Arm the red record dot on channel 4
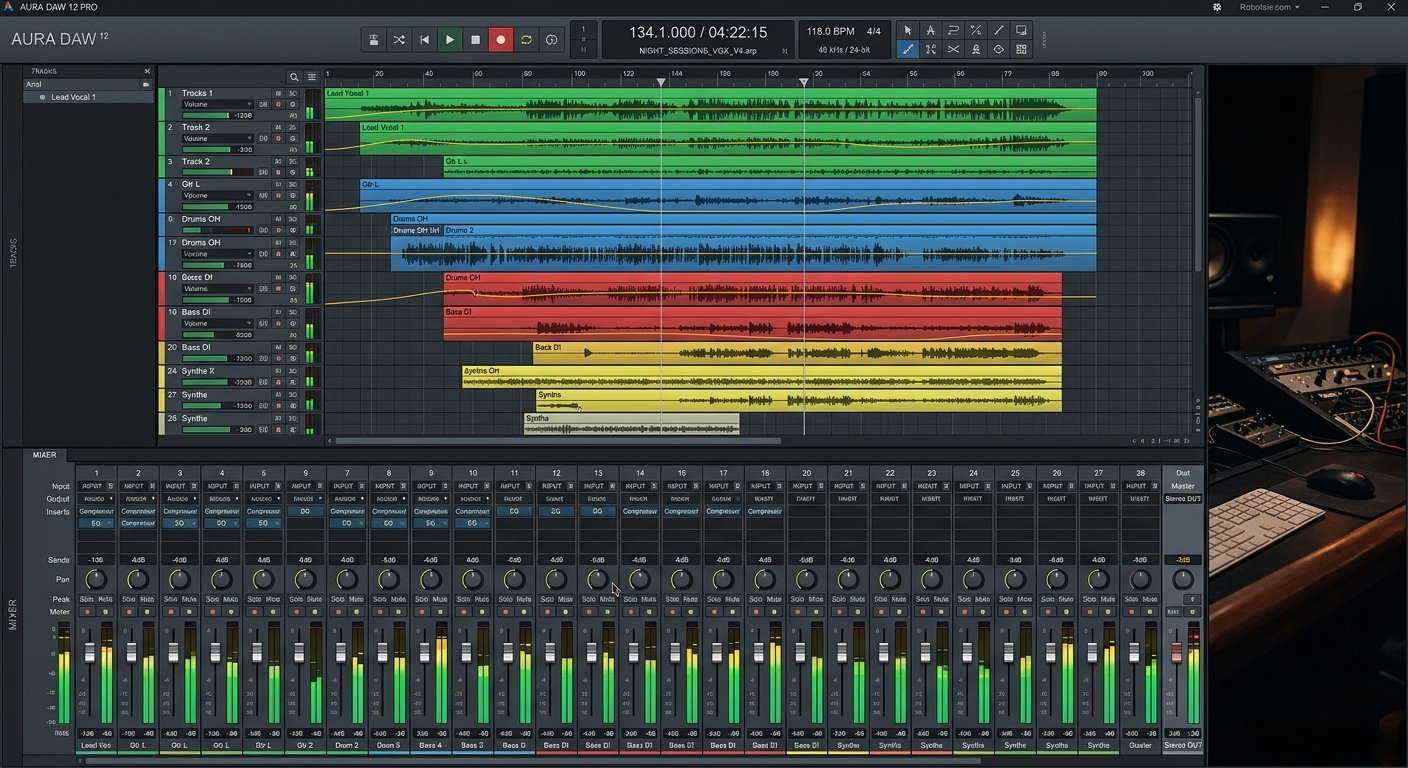1408x768 pixels. click(212, 611)
